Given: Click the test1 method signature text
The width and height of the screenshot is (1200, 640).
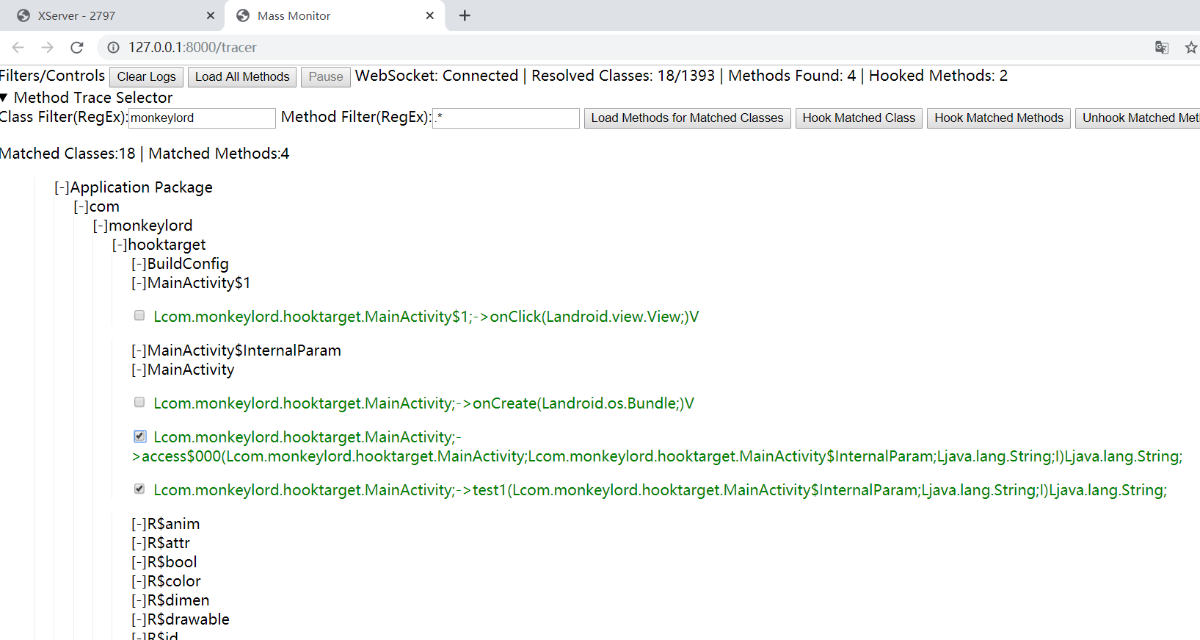Looking at the screenshot, I should click(660, 490).
